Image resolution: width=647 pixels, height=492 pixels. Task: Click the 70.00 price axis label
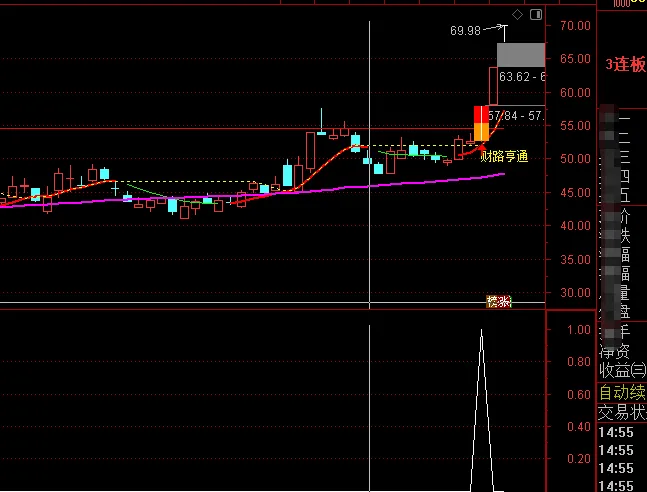(x=575, y=26)
